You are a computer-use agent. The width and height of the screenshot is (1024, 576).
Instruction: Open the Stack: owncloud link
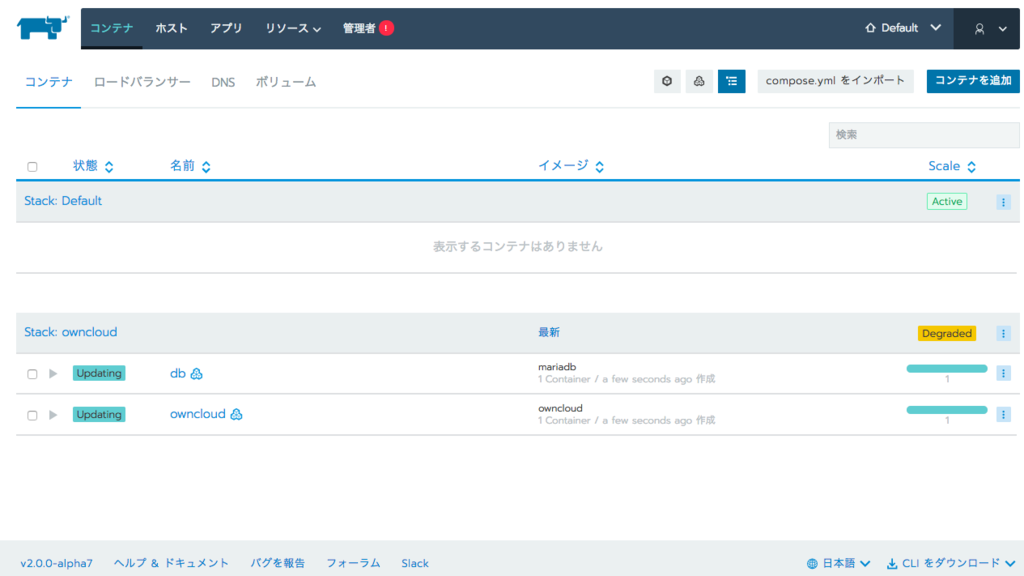[71, 332]
